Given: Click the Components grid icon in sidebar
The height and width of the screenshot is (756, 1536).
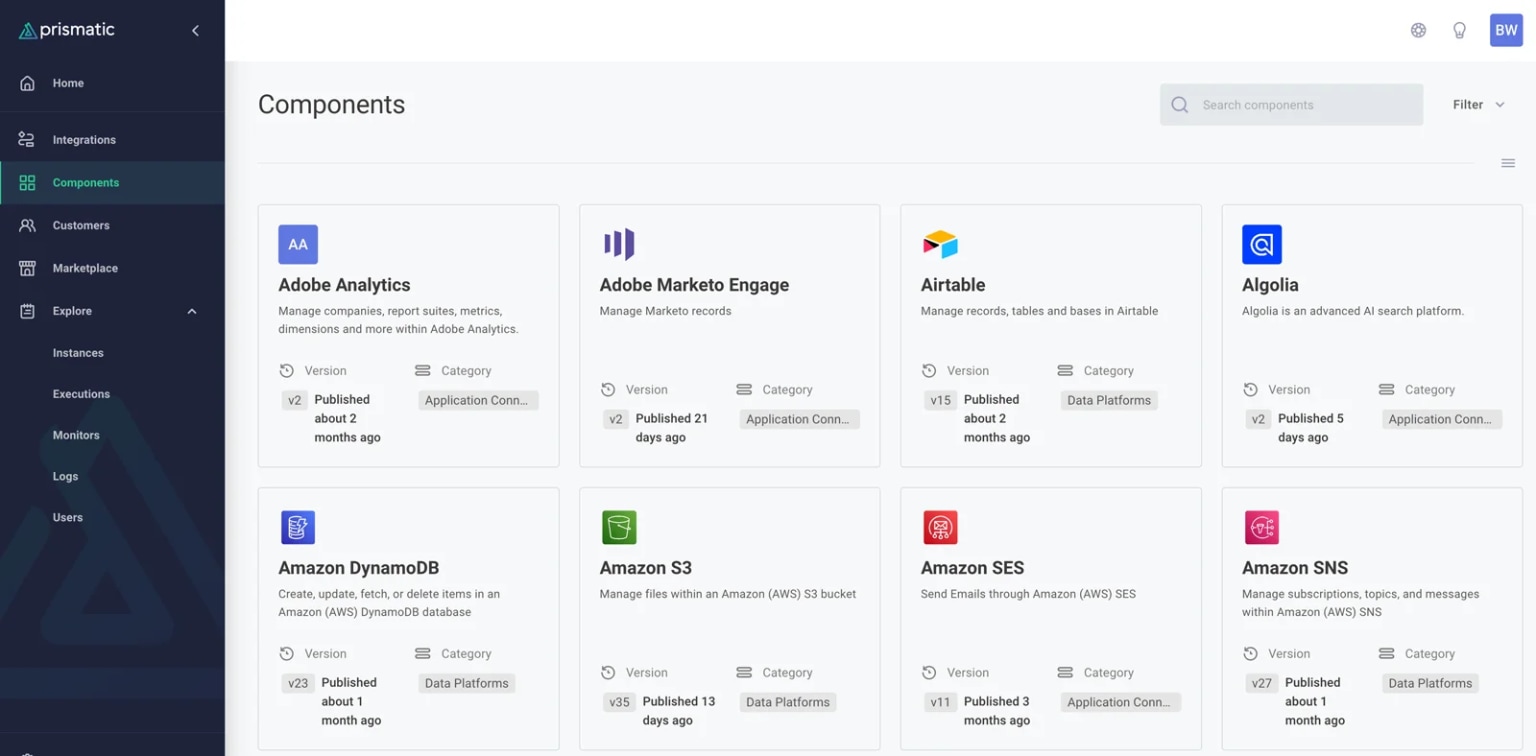Looking at the screenshot, I should 27,183.
